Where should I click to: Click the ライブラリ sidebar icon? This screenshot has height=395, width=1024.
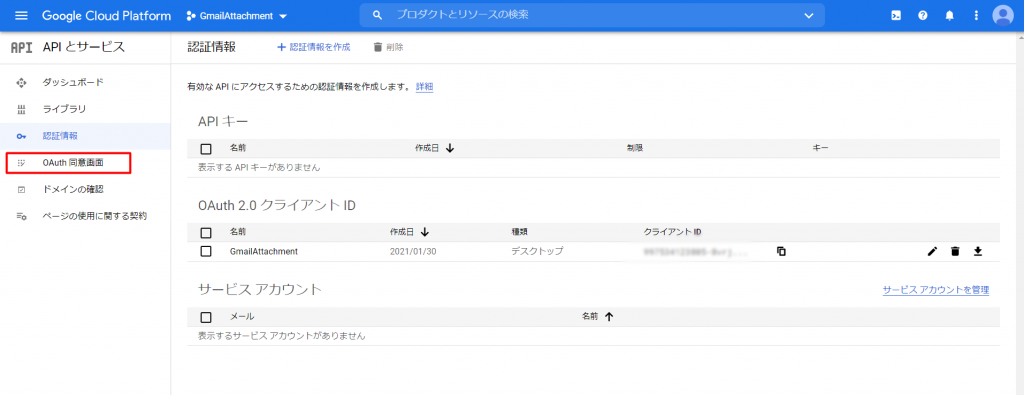tap(21, 109)
